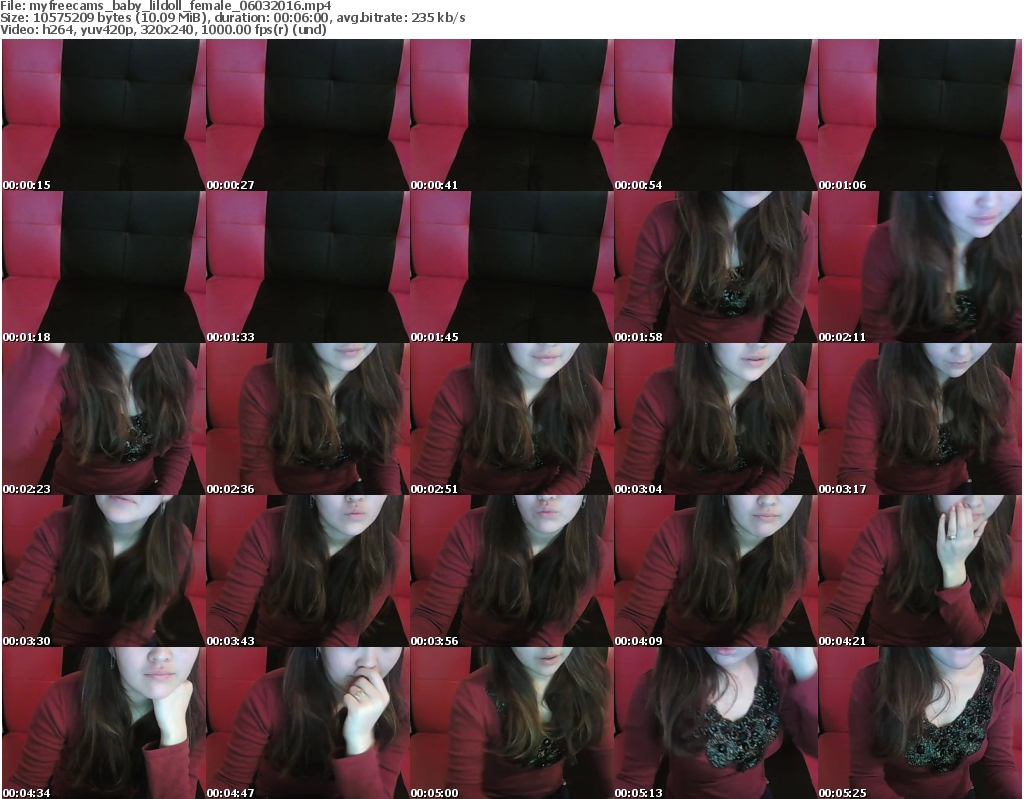Select the frame marked 00:03:30
1024x799 pixels.
103,571
